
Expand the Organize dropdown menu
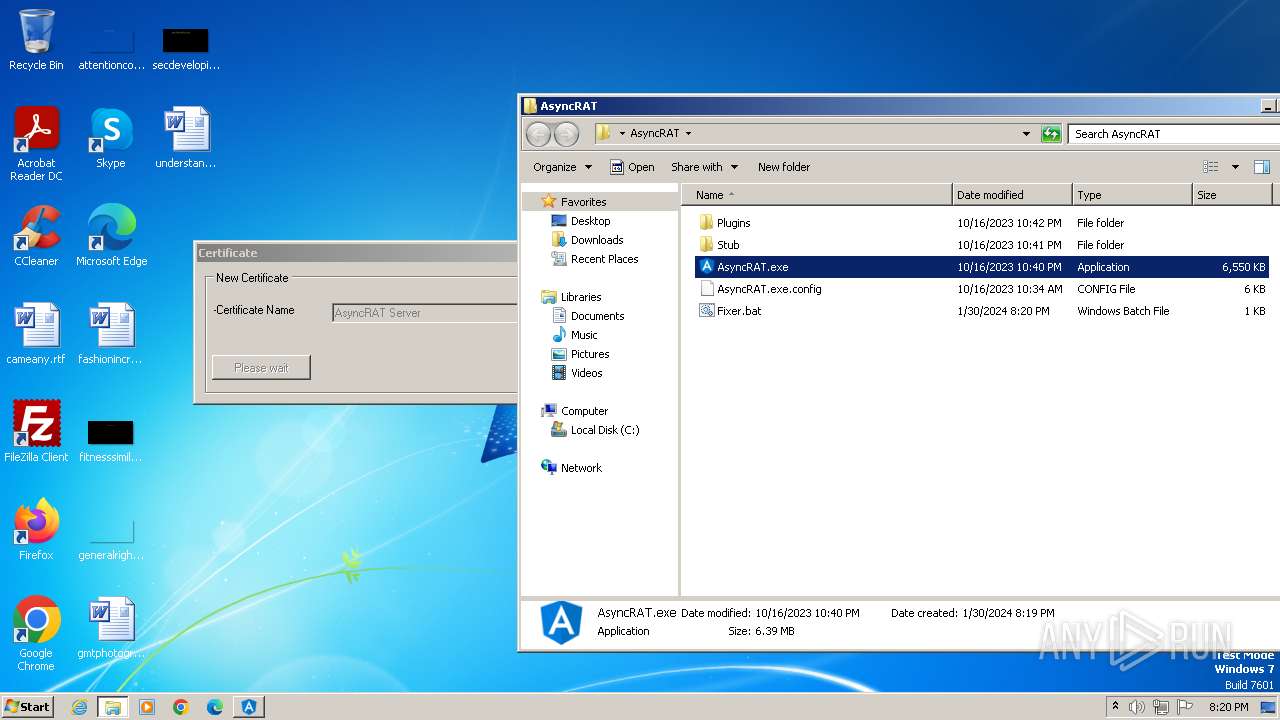[x=563, y=167]
